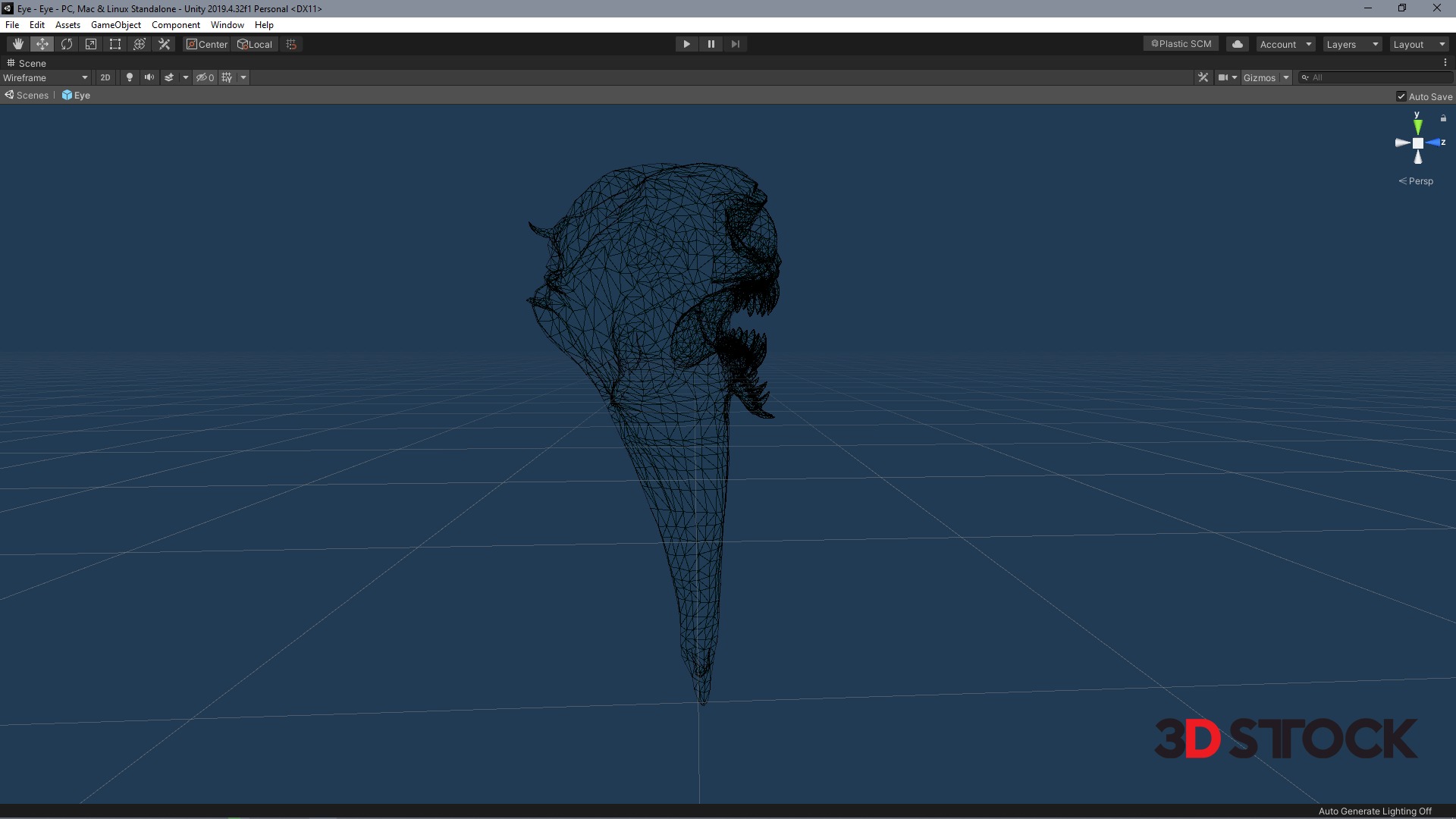Viewport: 1456px width, 819px height.
Task: Uncheck the Auto Save checkbox
Action: tap(1401, 96)
